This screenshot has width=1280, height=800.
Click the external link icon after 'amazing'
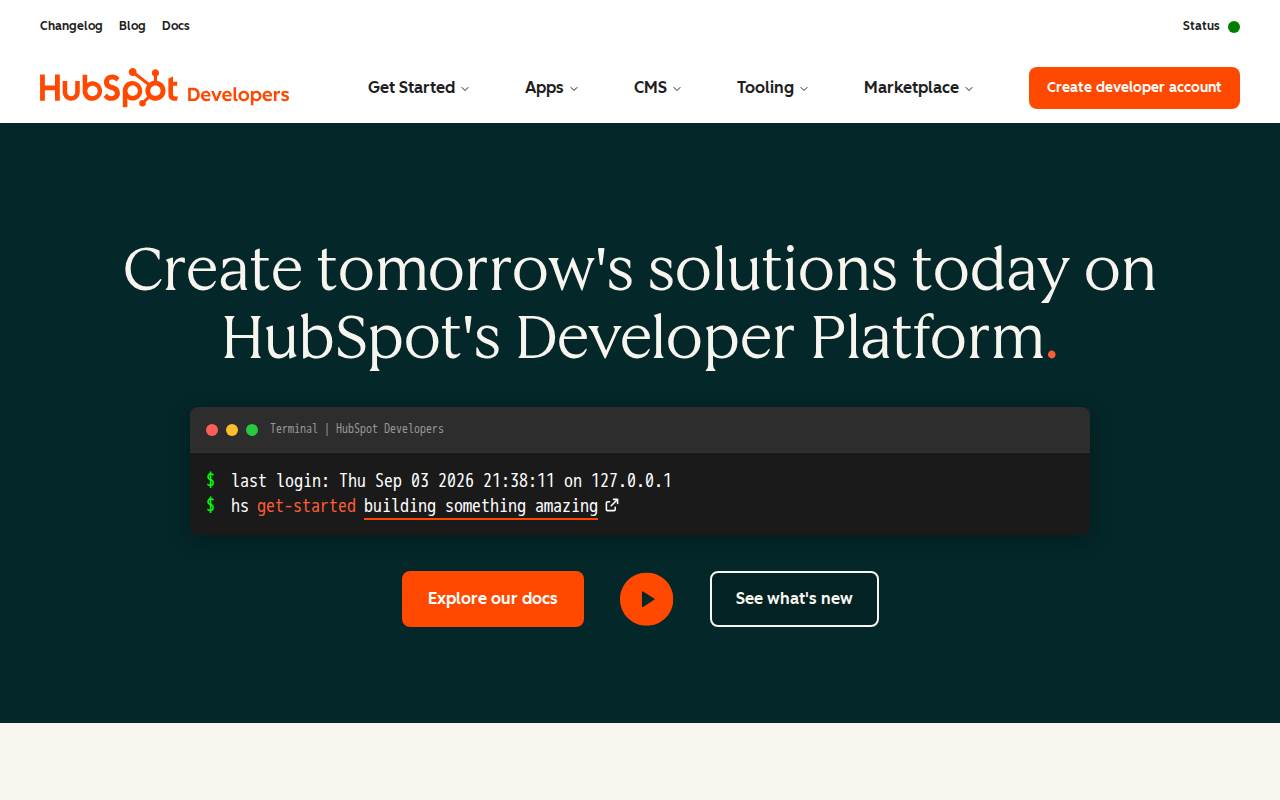[612, 505]
